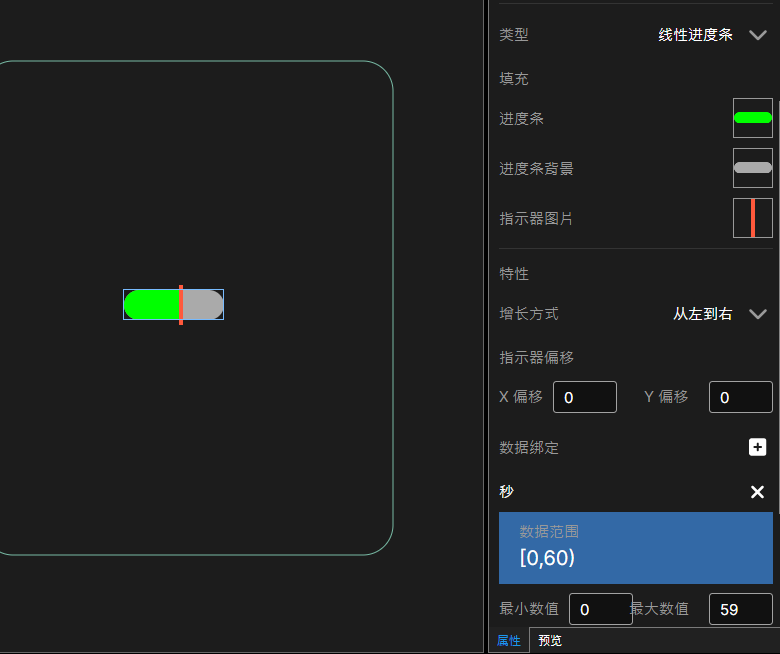Viewport: 780px width, 654px height.
Task: Switch to the 属性 tab
Action: click(x=509, y=641)
